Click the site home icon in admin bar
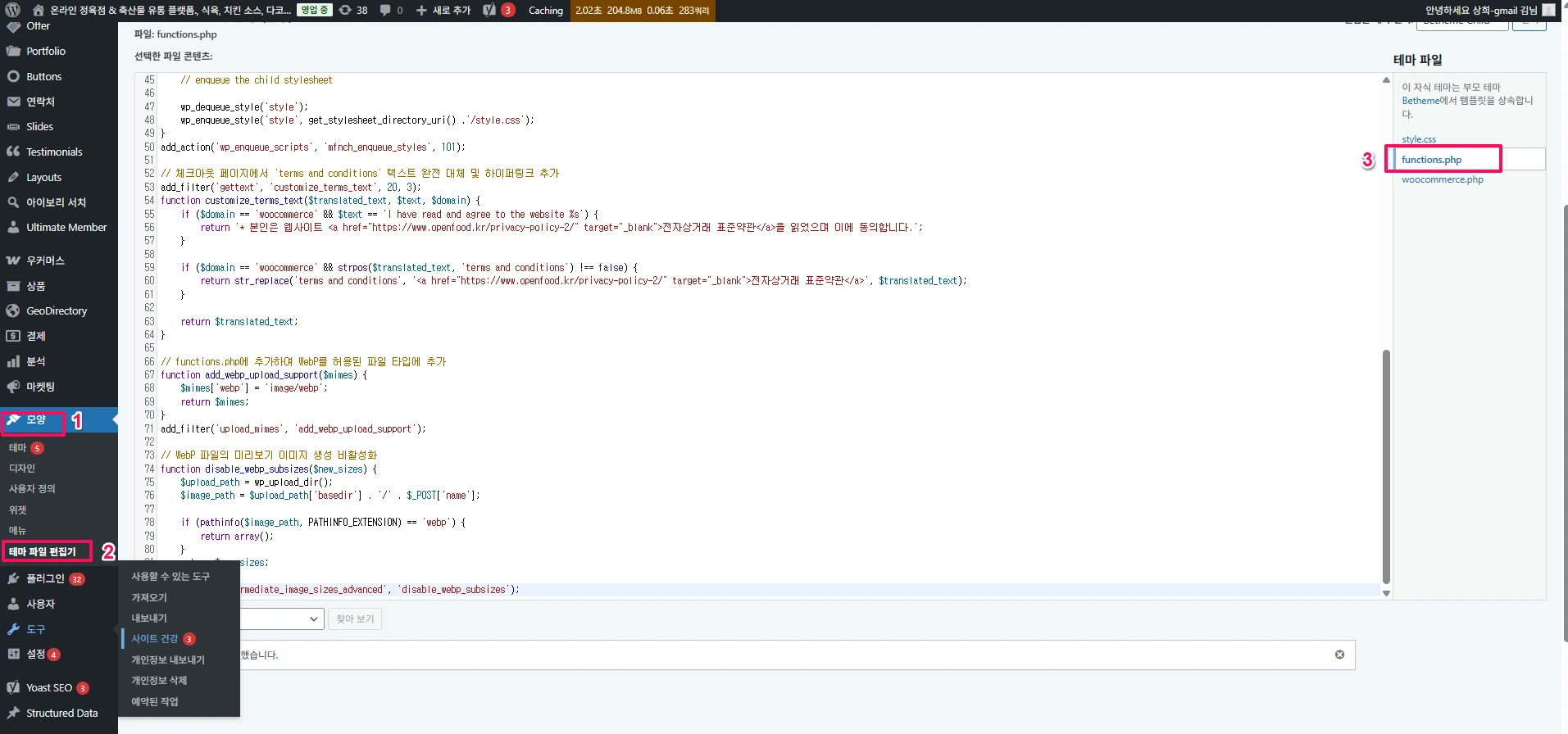Viewport: 1568px width, 734px height. [x=39, y=10]
